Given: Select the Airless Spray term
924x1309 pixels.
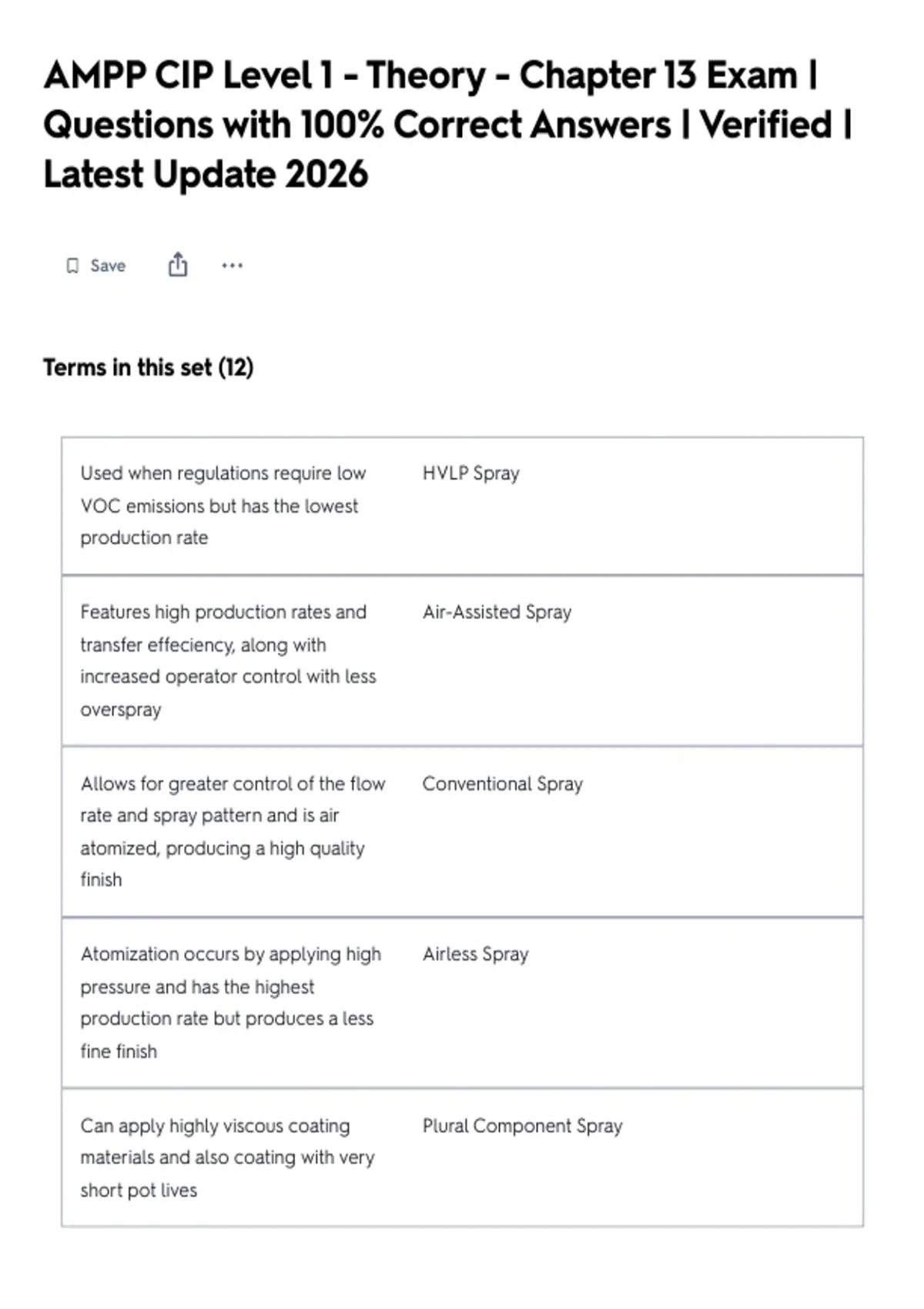Looking at the screenshot, I should 475,954.
